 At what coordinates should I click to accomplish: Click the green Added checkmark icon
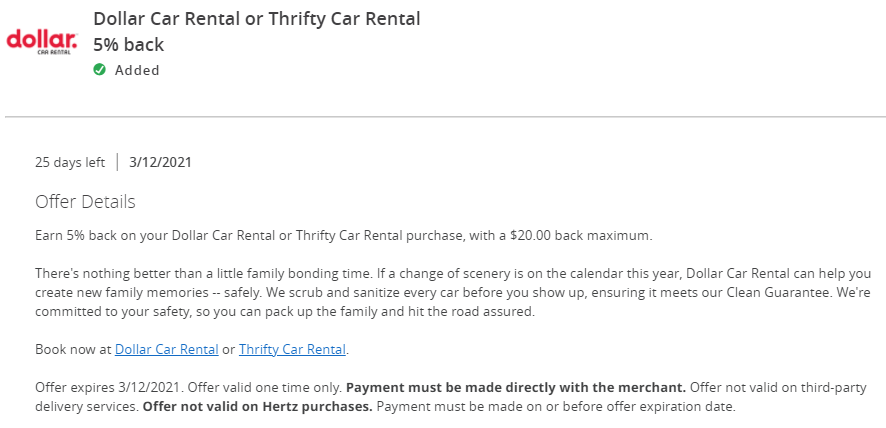coord(99,70)
